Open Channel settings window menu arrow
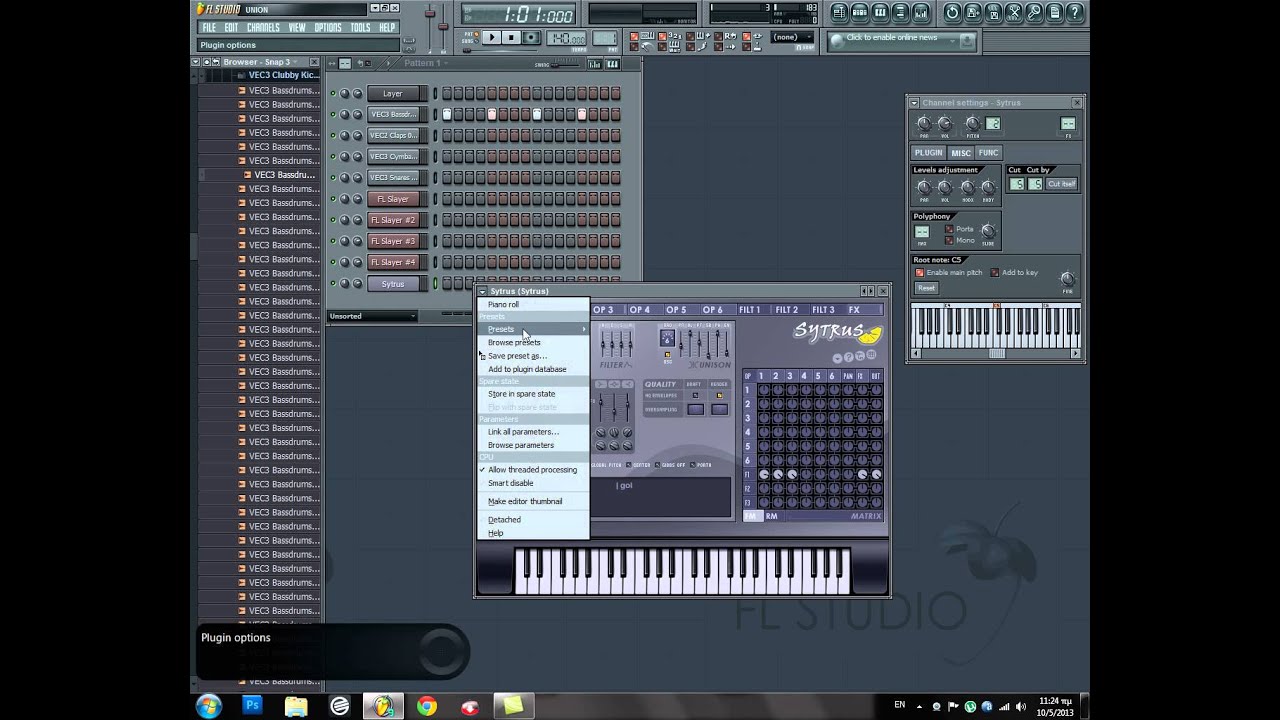This screenshot has width=1280, height=720. coord(914,103)
